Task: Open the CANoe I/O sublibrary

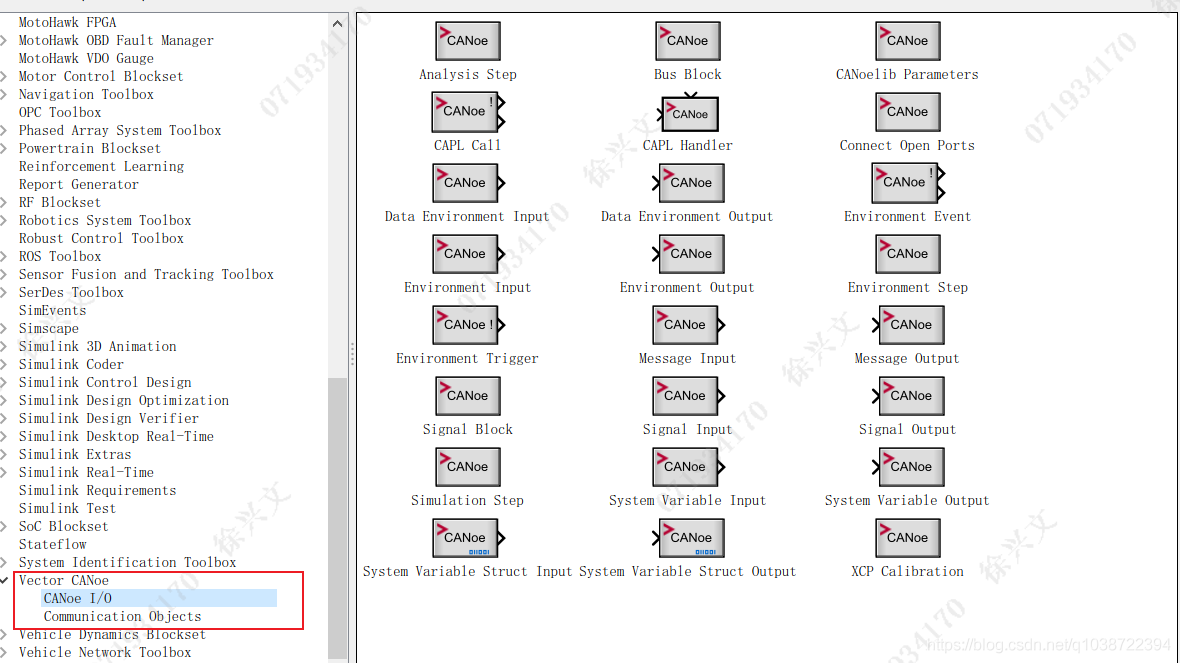Action: (78, 598)
